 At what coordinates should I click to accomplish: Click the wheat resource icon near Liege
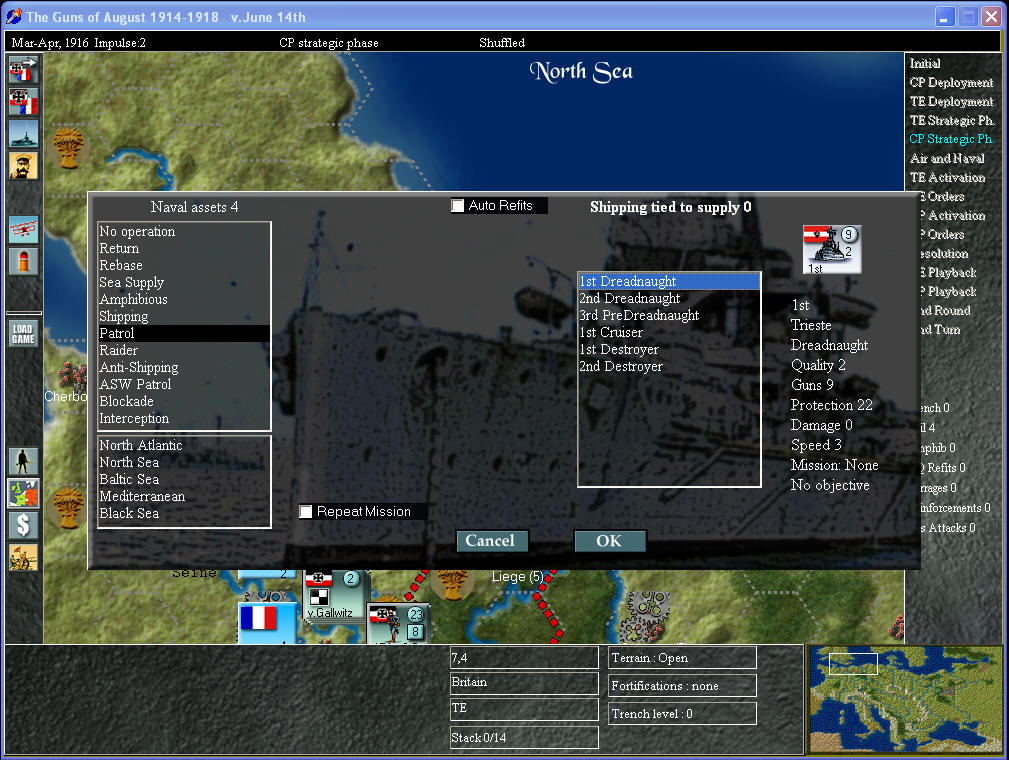(452, 583)
